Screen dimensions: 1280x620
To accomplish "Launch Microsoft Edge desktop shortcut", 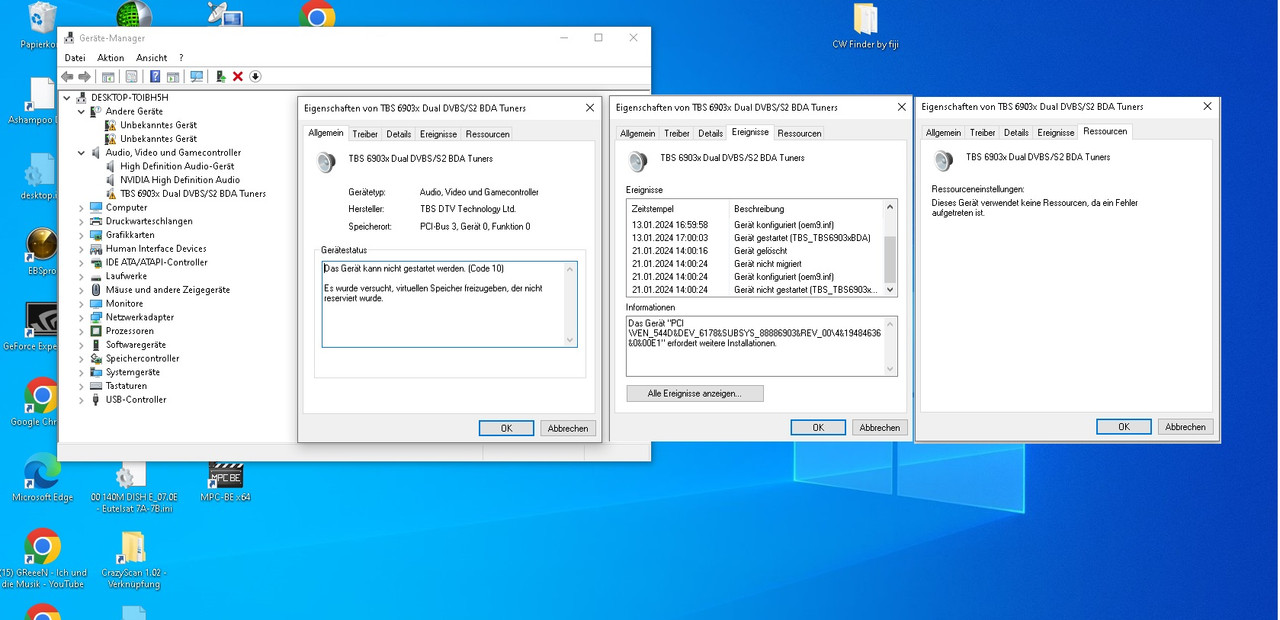I will (42, 477).
